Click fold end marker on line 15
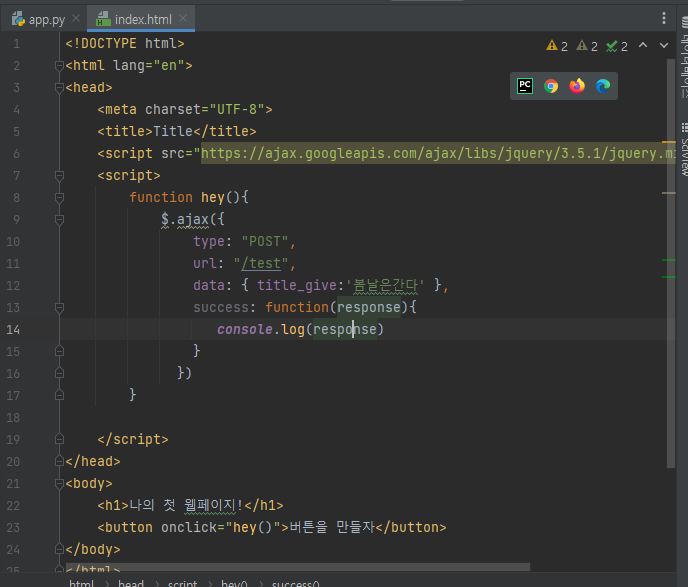 coord(59,351)
